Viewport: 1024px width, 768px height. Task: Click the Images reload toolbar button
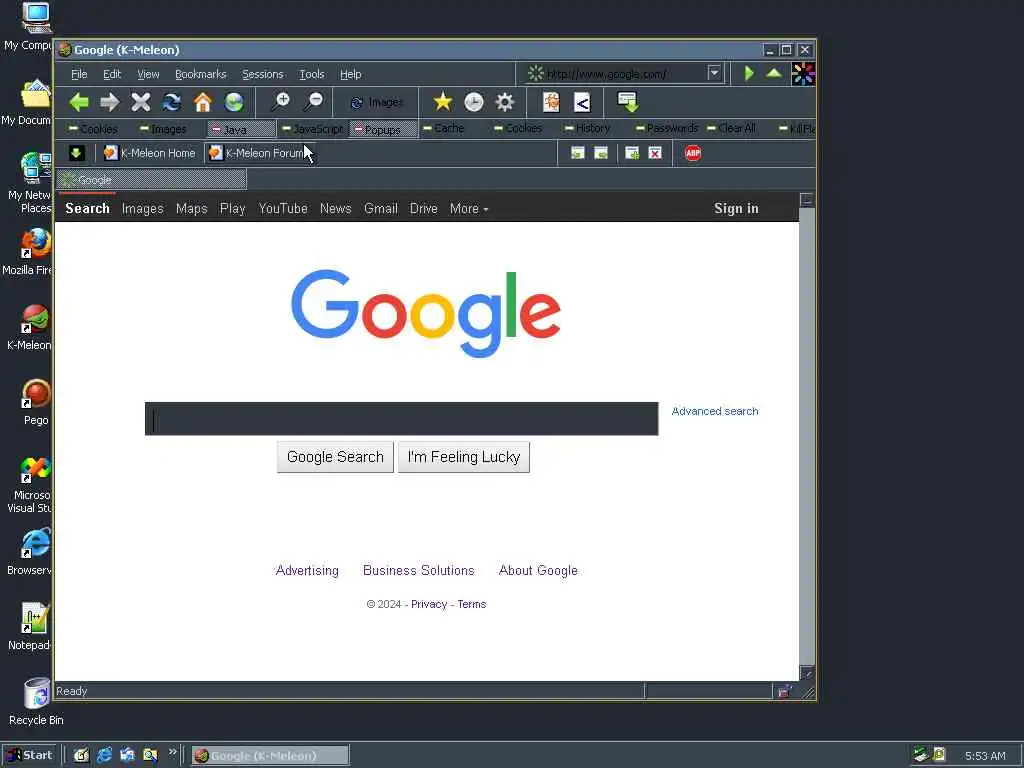click(376, 103)
